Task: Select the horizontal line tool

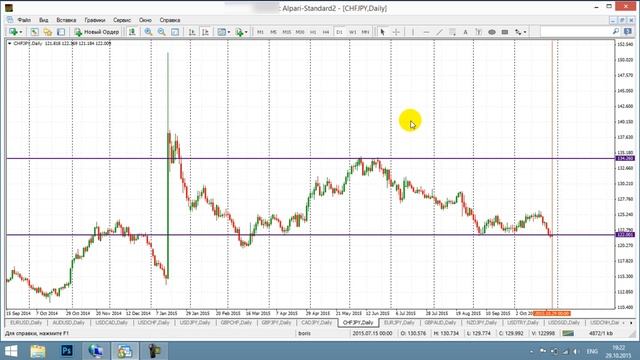Action: tap(426, 32)
